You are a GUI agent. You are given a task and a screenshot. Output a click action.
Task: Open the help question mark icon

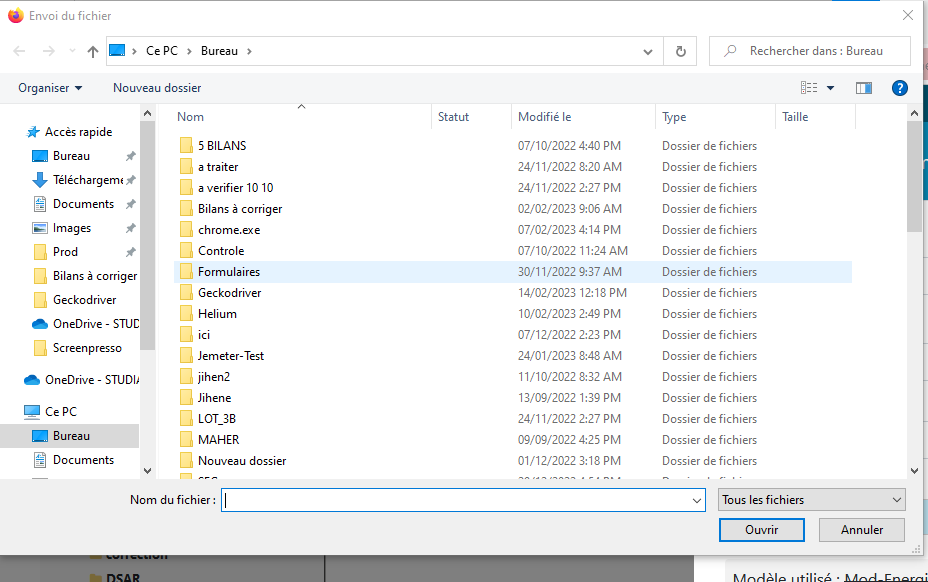tap(899, 88)
